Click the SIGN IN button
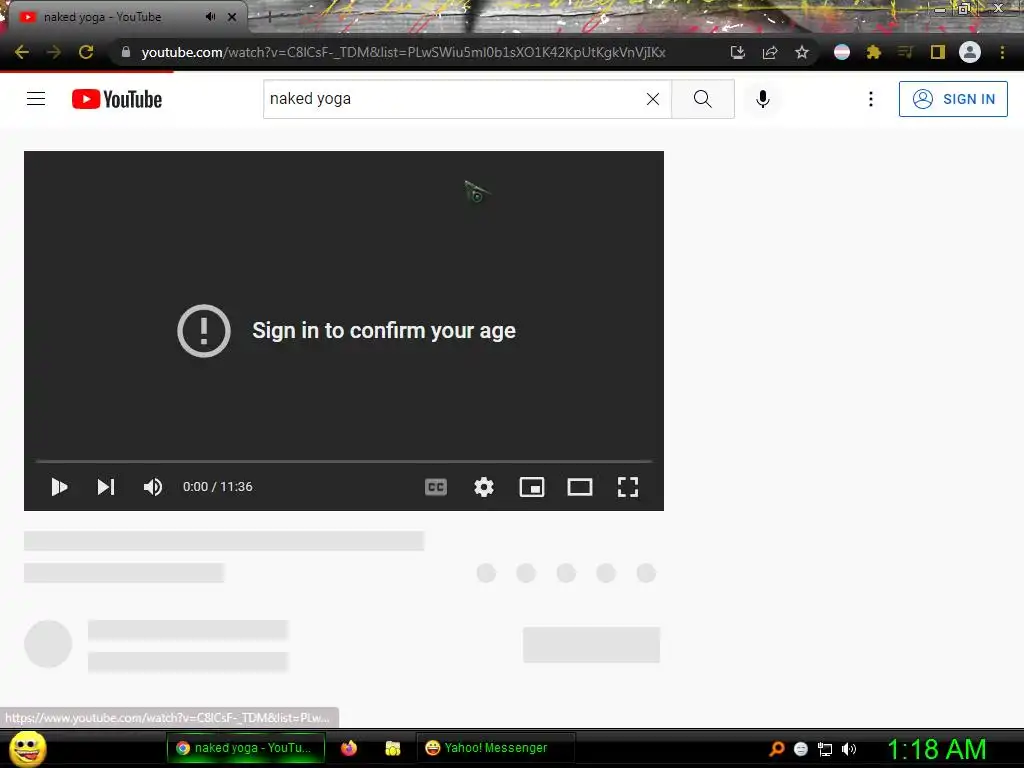 point(953,99)
